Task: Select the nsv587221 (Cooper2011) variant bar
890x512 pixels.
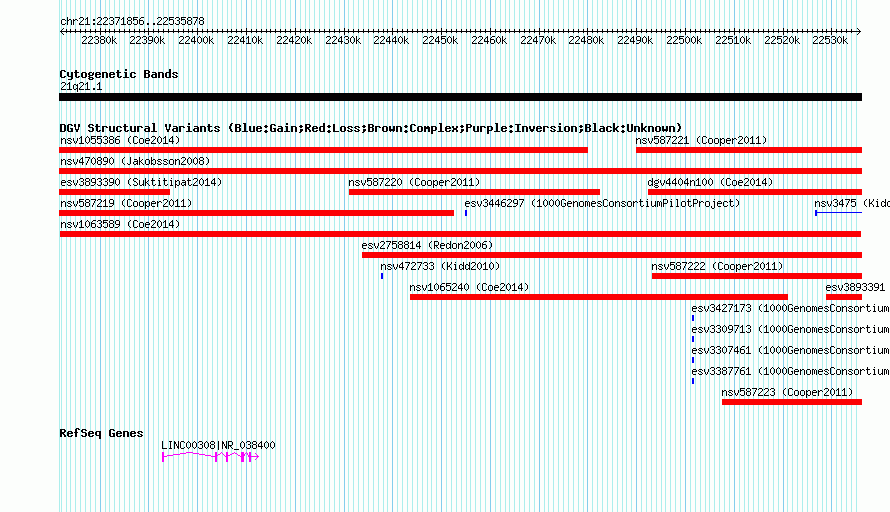Action: point(749,150)
